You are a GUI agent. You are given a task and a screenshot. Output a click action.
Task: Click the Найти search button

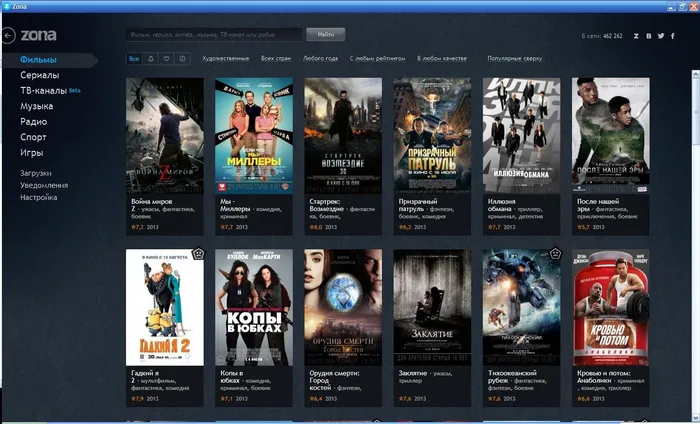(x=325, y=34)
